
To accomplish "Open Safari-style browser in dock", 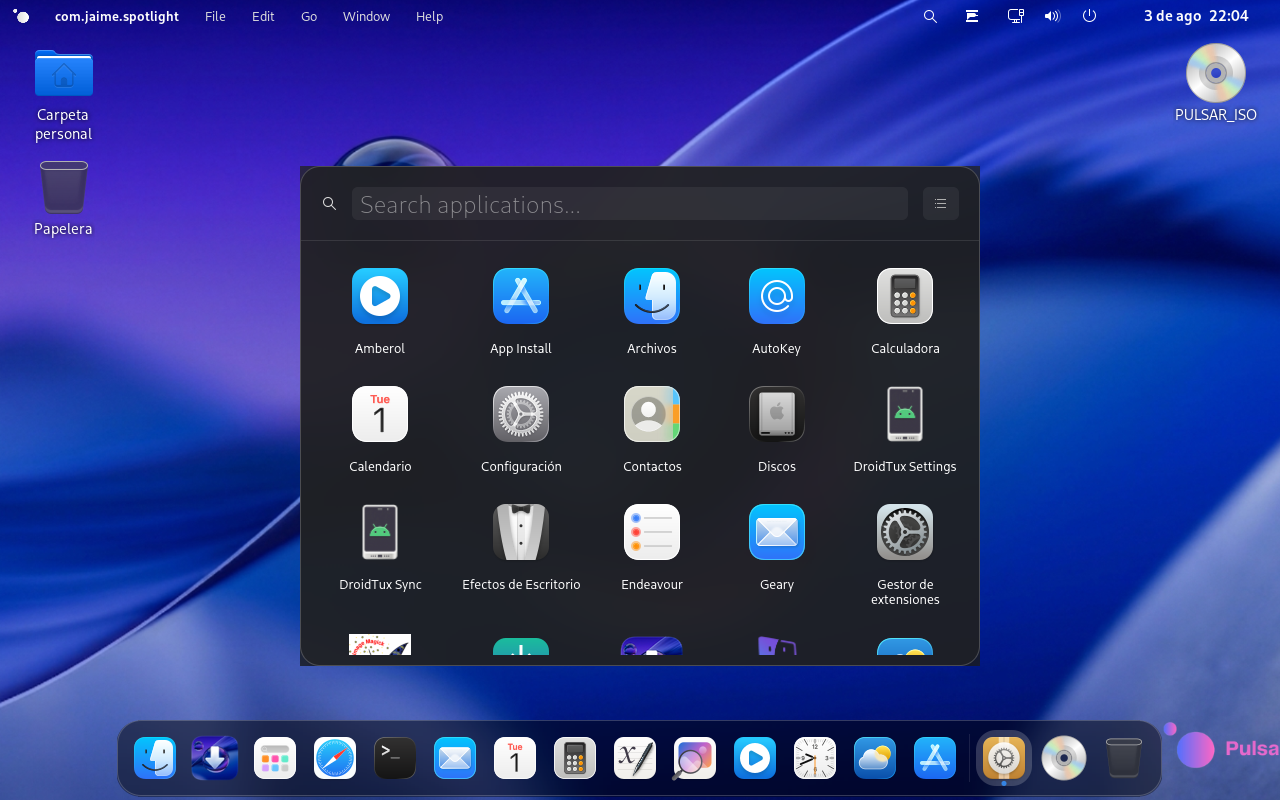I will (x=335, y=758).
